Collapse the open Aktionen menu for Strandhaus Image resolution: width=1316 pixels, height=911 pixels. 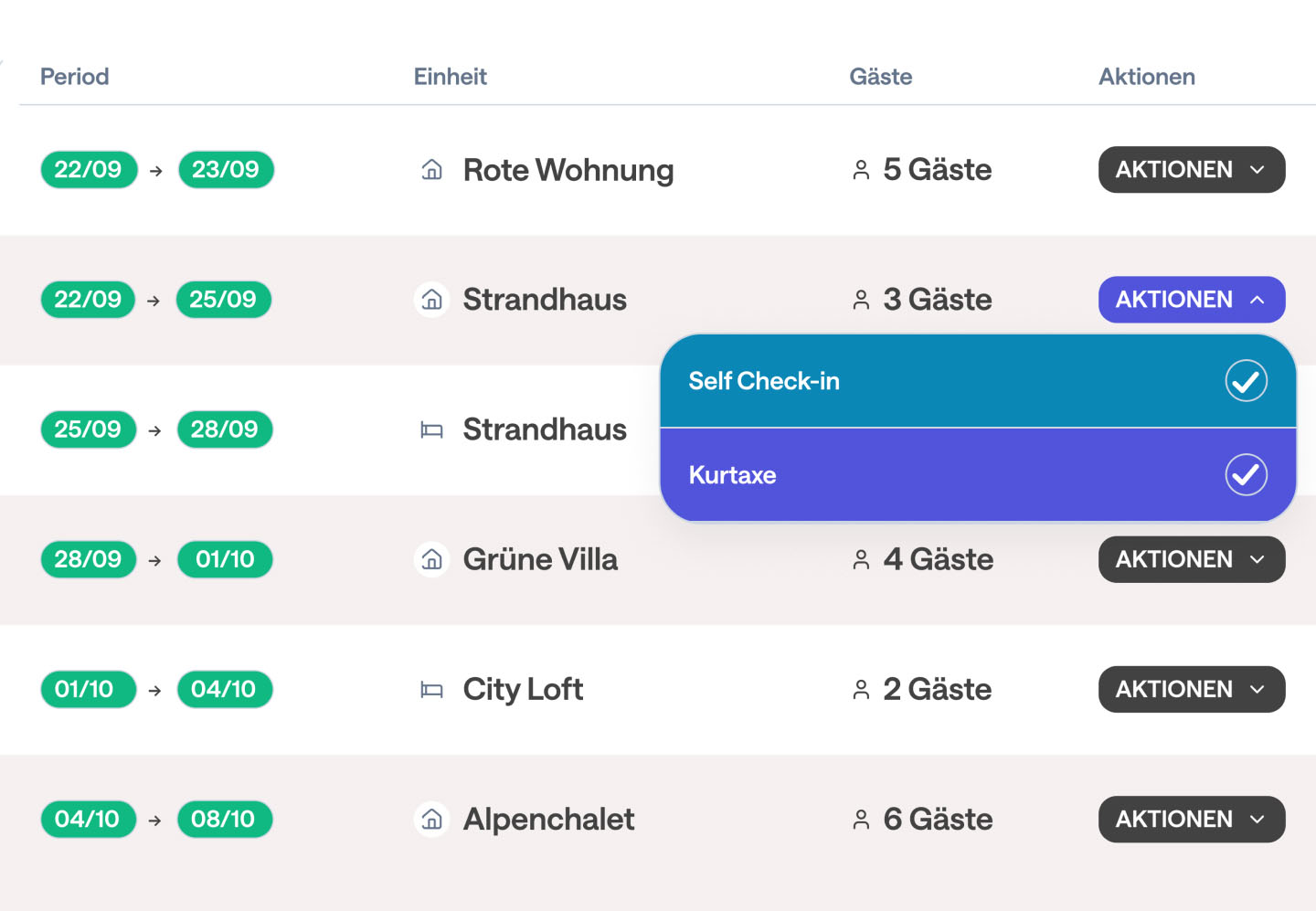pos(1191,300)
